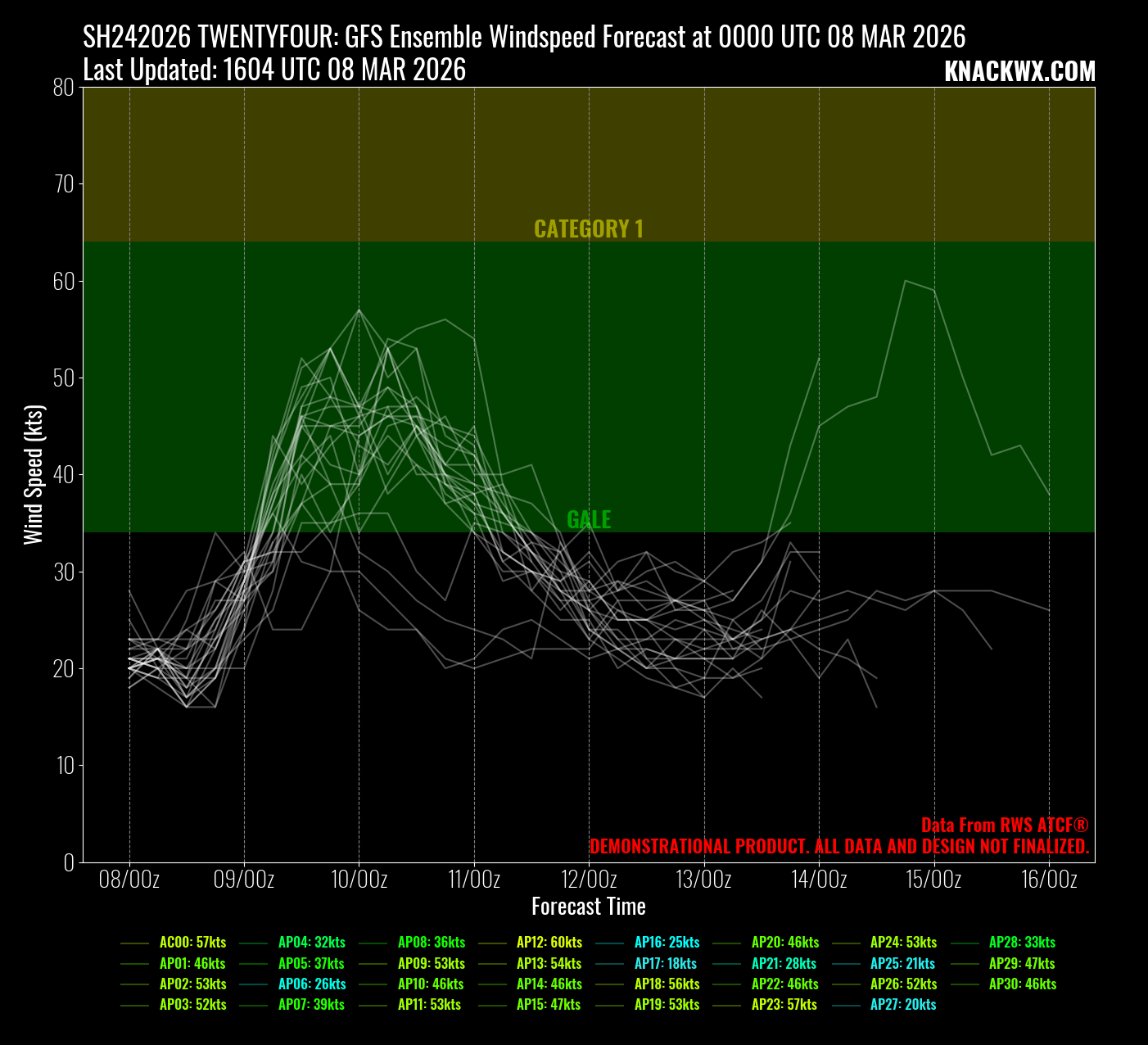The height and width of the screenshot is (1045, 1148).
Task: Click the line swatch beside AP25: 21kts
Action: point(846,964)
